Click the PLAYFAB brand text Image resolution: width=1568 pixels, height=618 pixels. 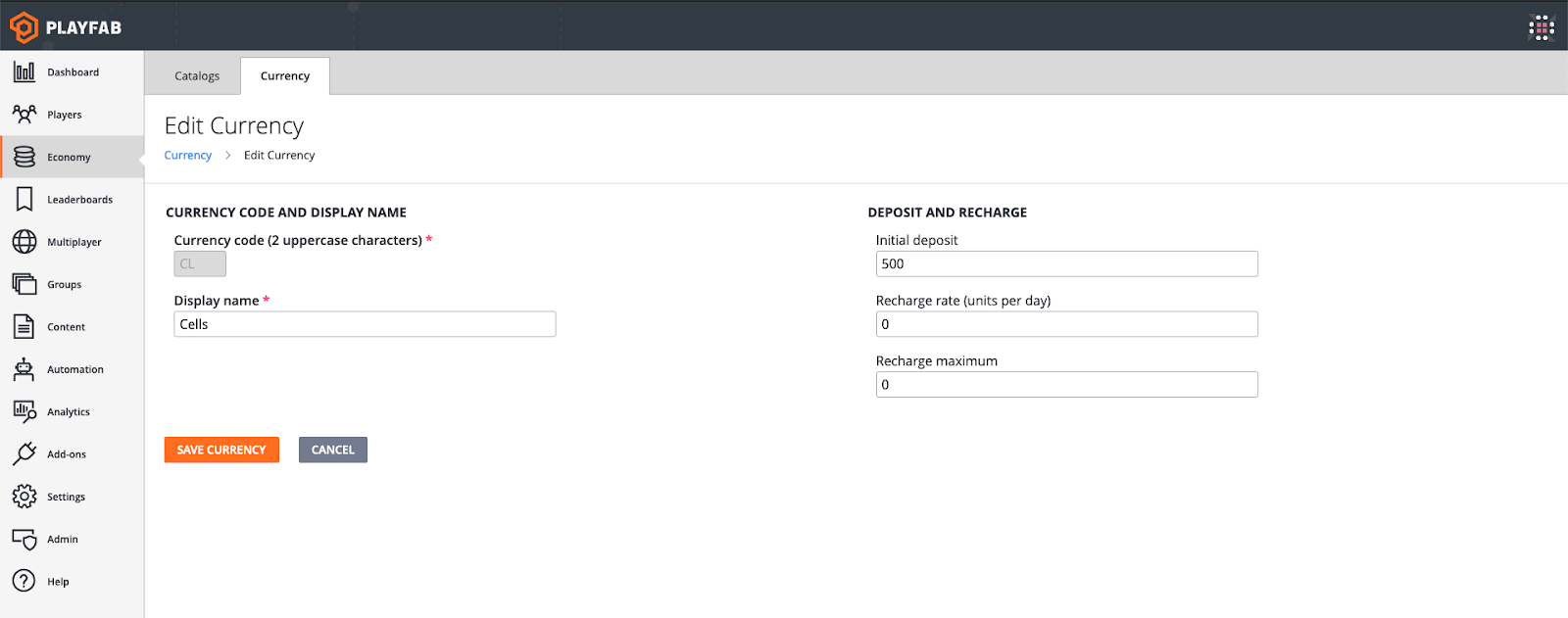[84, 27]
